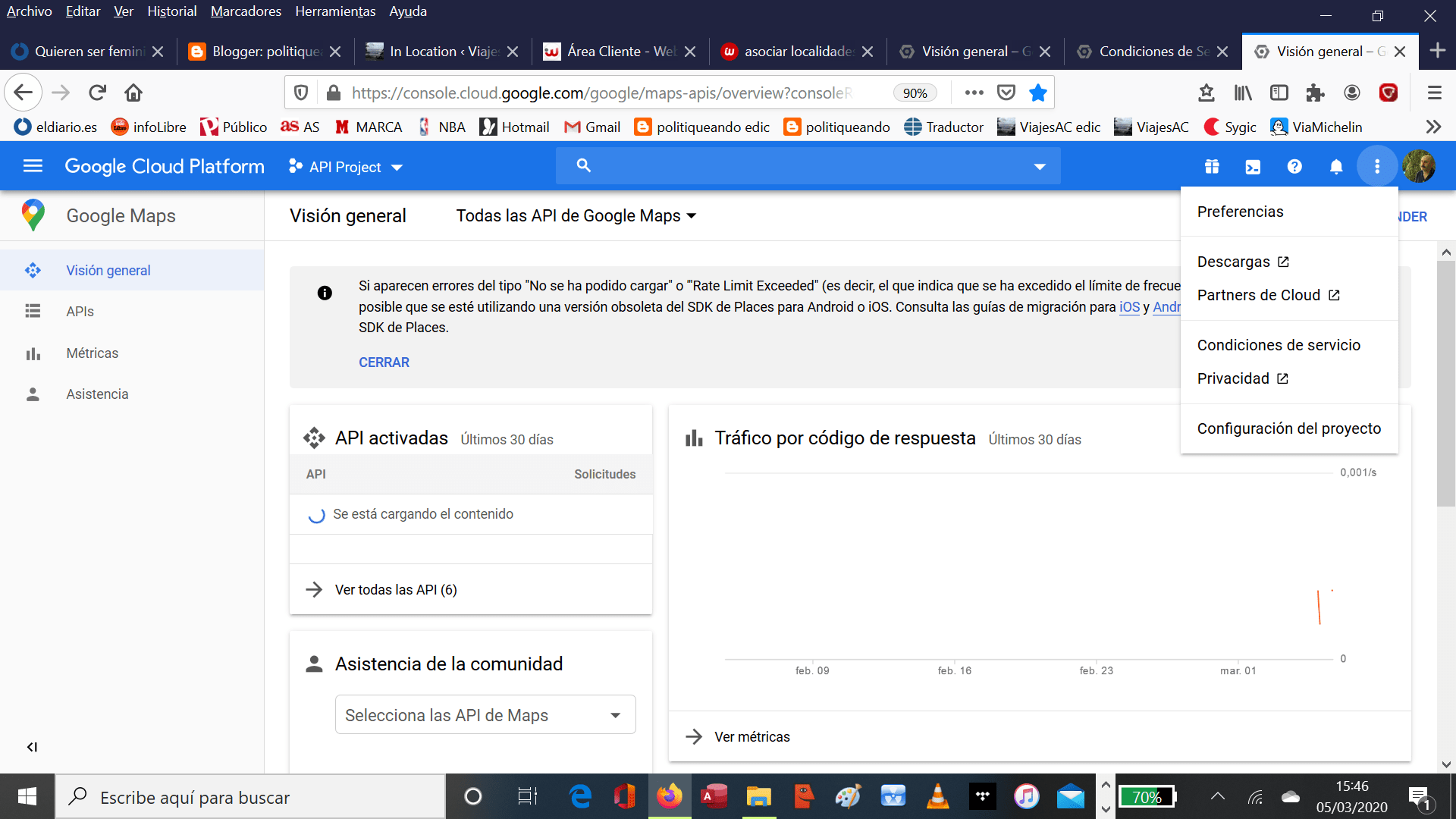Show hidden system tray icons
The height and width of the screenshot is (819, 1456).
[1218, 796]
